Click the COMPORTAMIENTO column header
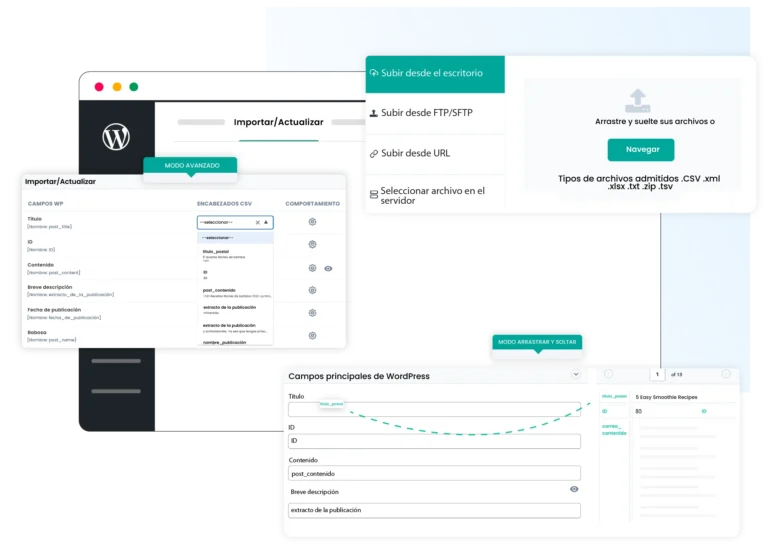The height and width of the screenshot is (548, 768). [312, 204]
